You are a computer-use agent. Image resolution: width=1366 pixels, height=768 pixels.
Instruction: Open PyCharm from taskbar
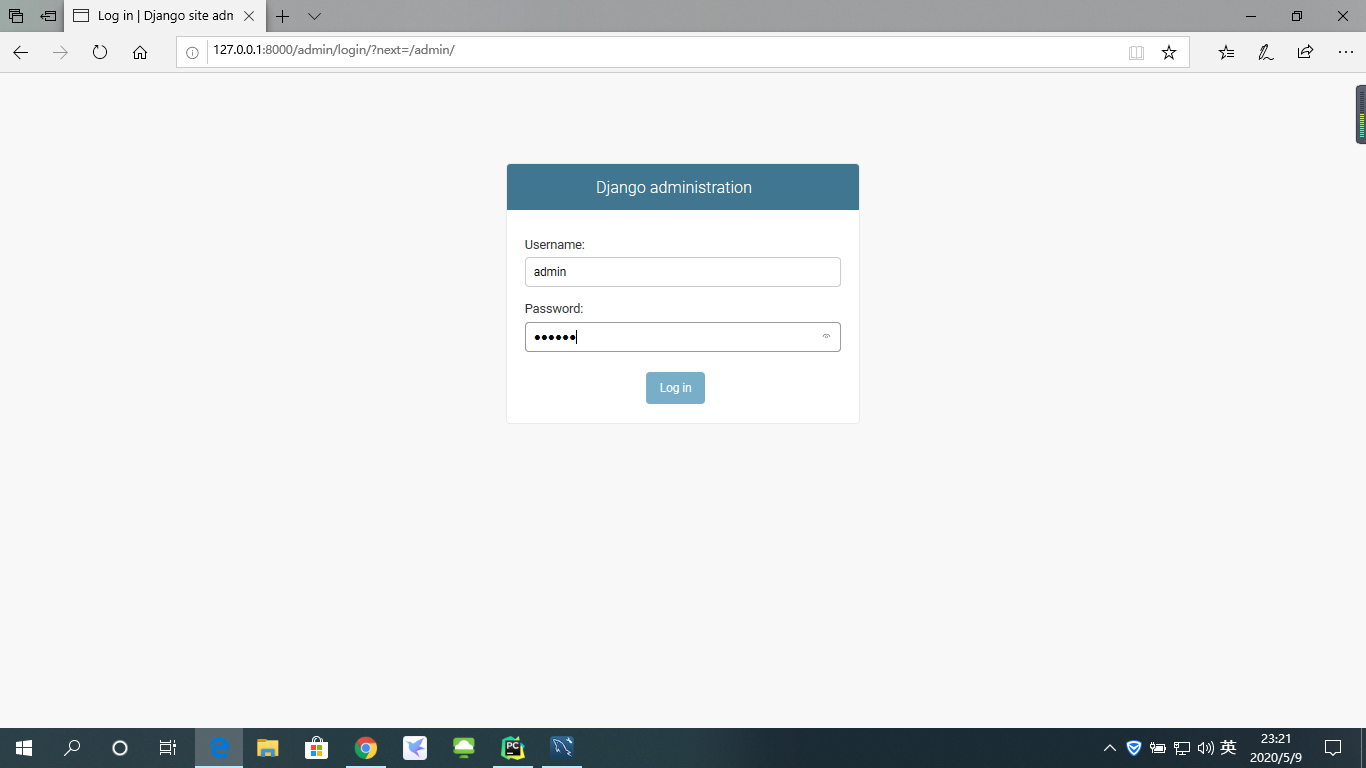pyautogui.click(x=512, y=747)
